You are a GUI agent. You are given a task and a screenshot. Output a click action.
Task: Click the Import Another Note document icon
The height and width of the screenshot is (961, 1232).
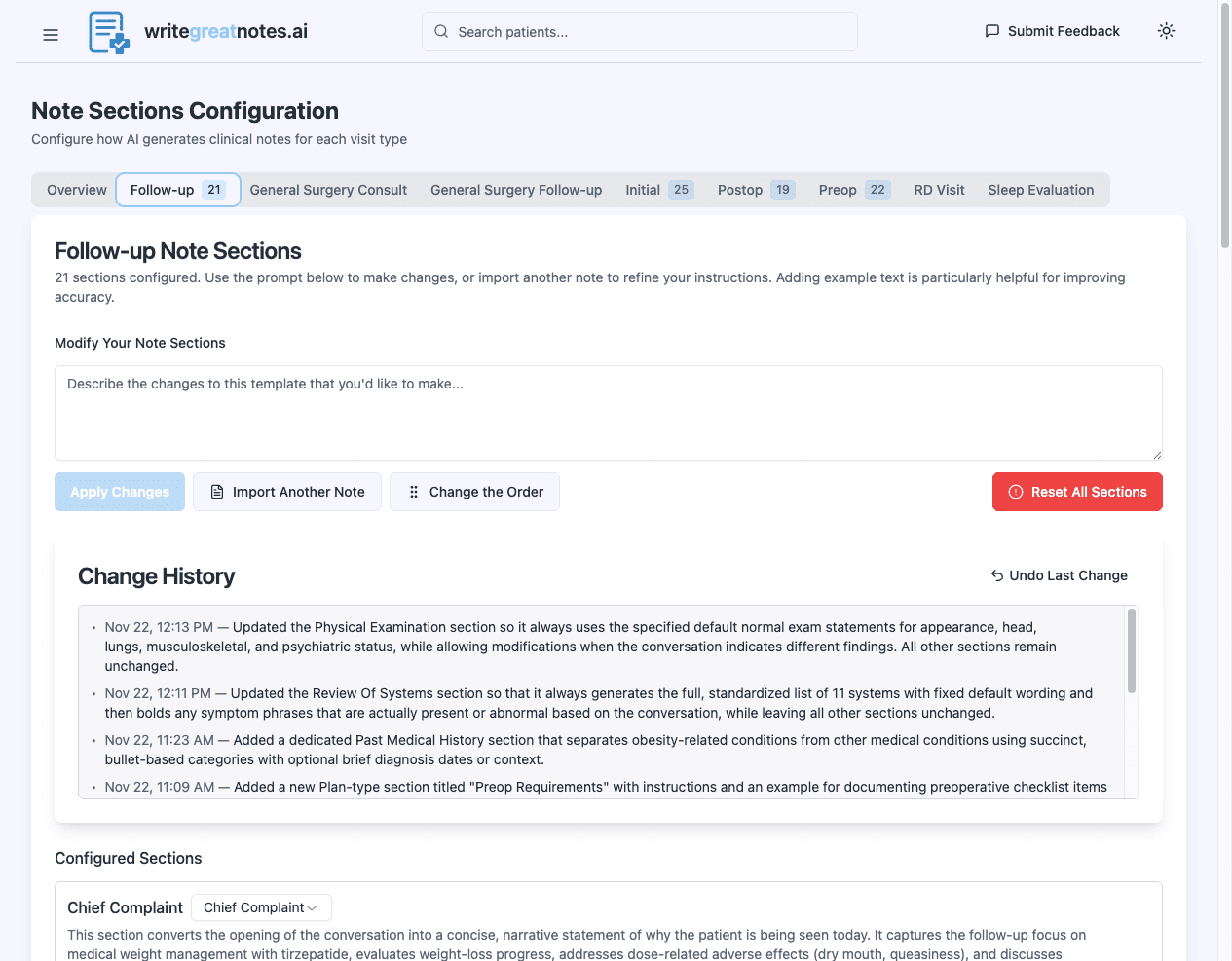217,492
